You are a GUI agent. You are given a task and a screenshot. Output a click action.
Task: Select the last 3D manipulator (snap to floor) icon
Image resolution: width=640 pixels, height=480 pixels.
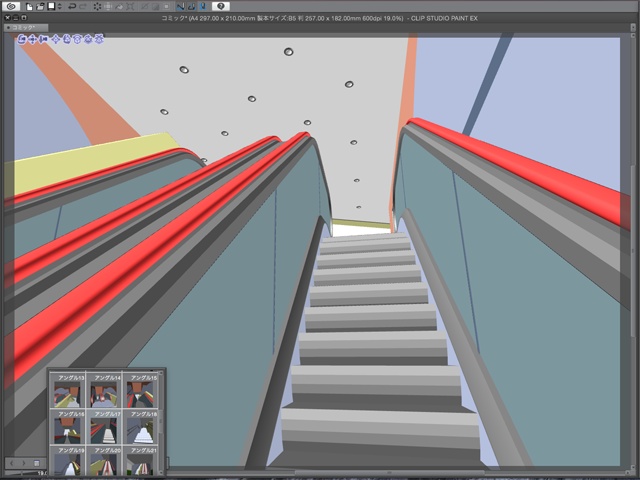tap(99, 39)
